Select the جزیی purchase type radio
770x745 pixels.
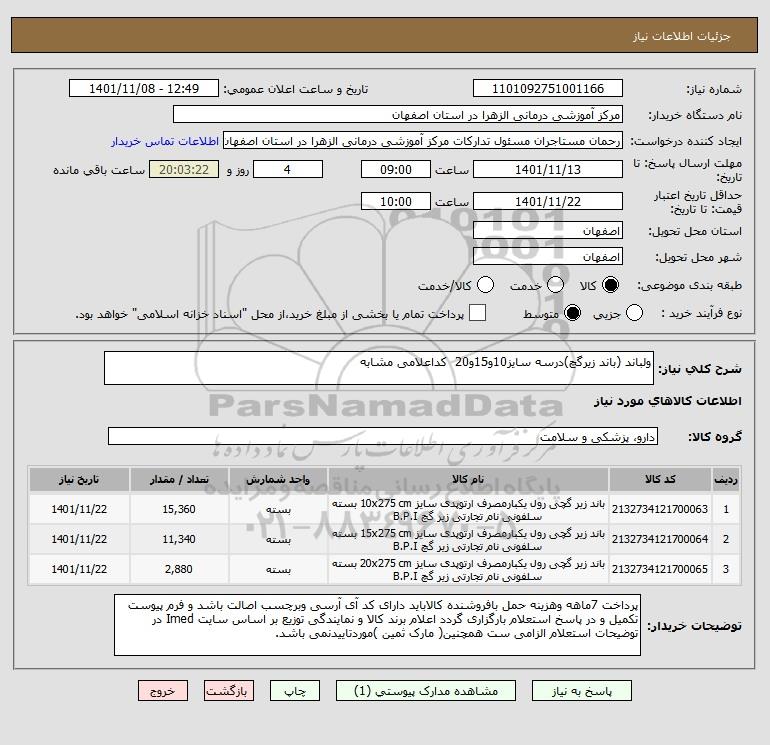click(634, 313)
